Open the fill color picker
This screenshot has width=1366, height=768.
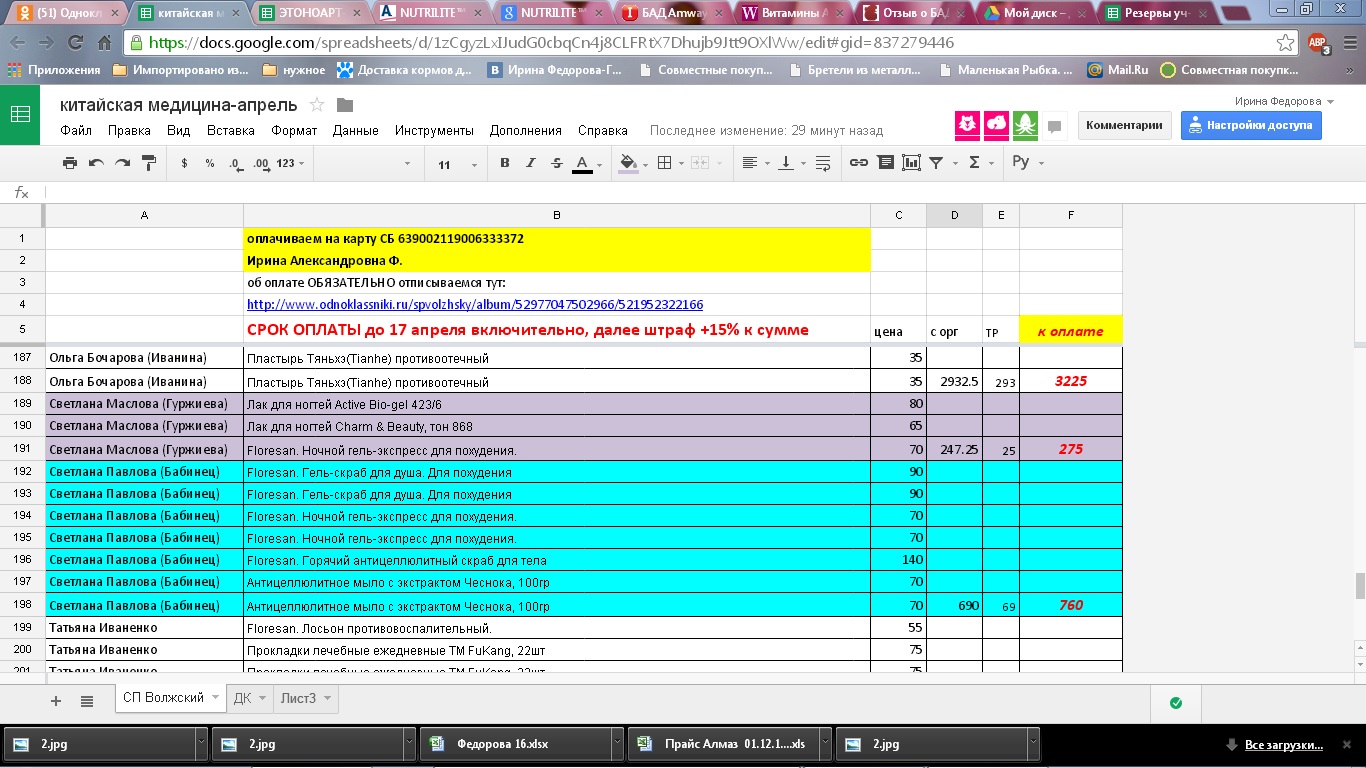point(633,163)
